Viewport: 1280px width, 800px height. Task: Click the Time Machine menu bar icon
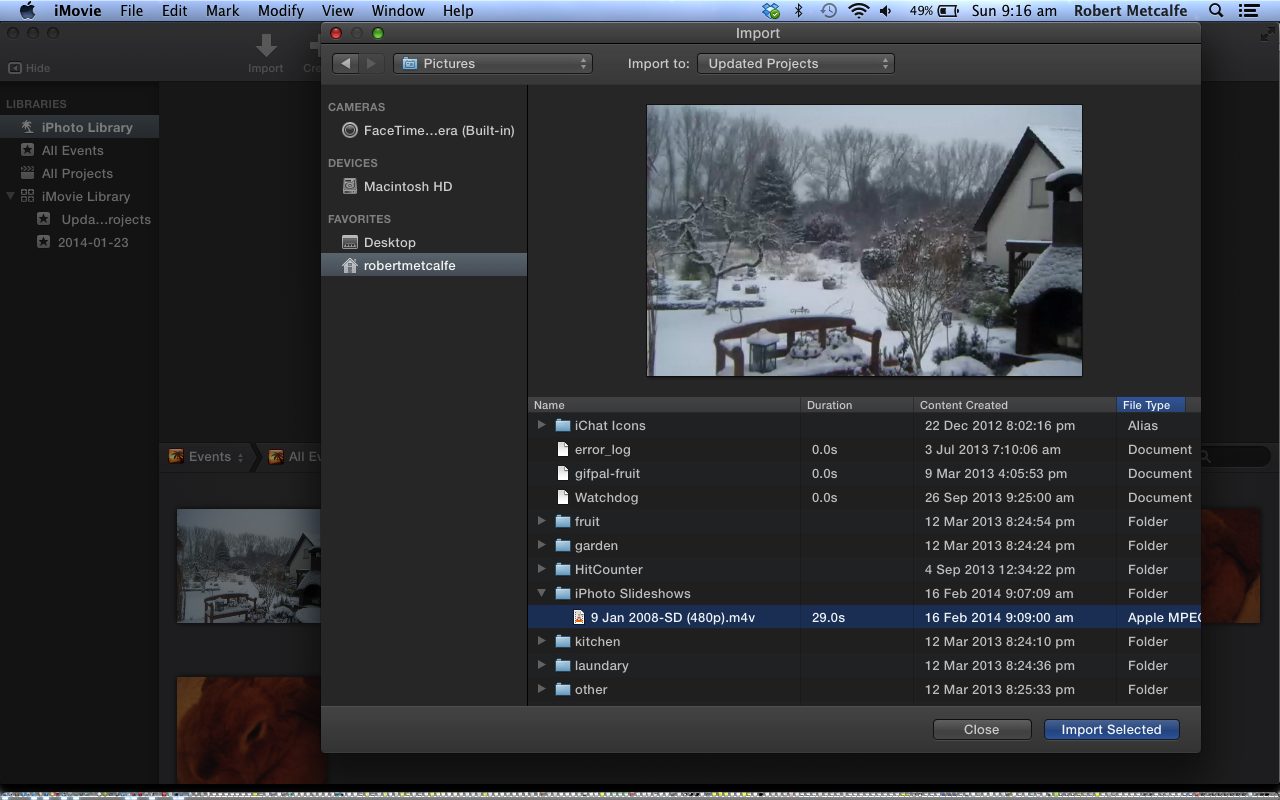[828, 11]
